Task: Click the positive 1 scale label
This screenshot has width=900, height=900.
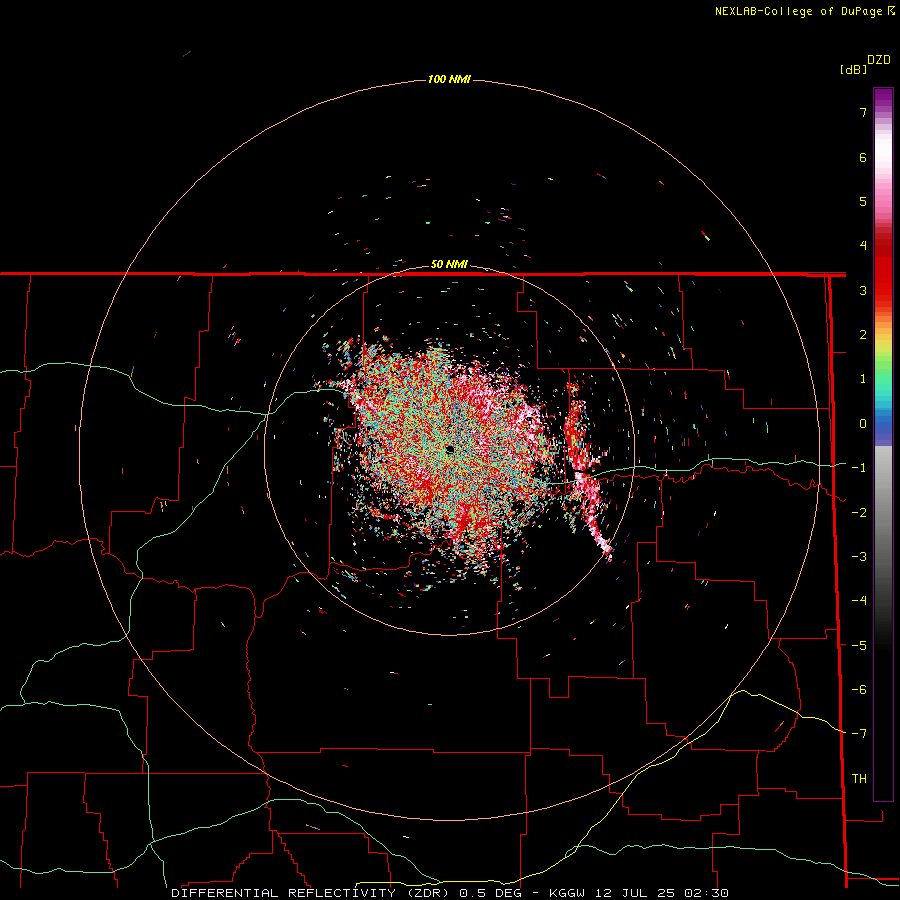Action: click(863, 379)
